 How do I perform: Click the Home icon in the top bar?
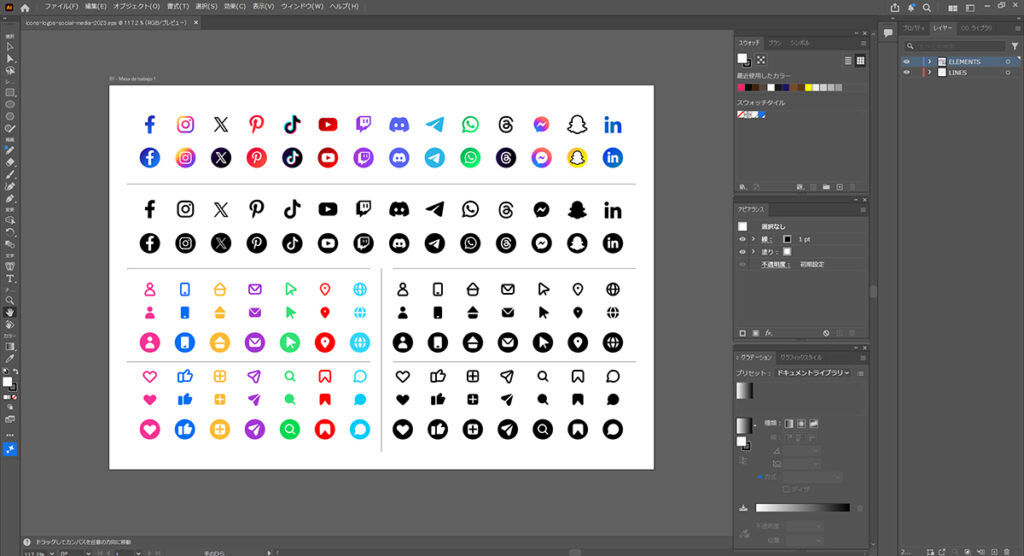click(25, 8)
